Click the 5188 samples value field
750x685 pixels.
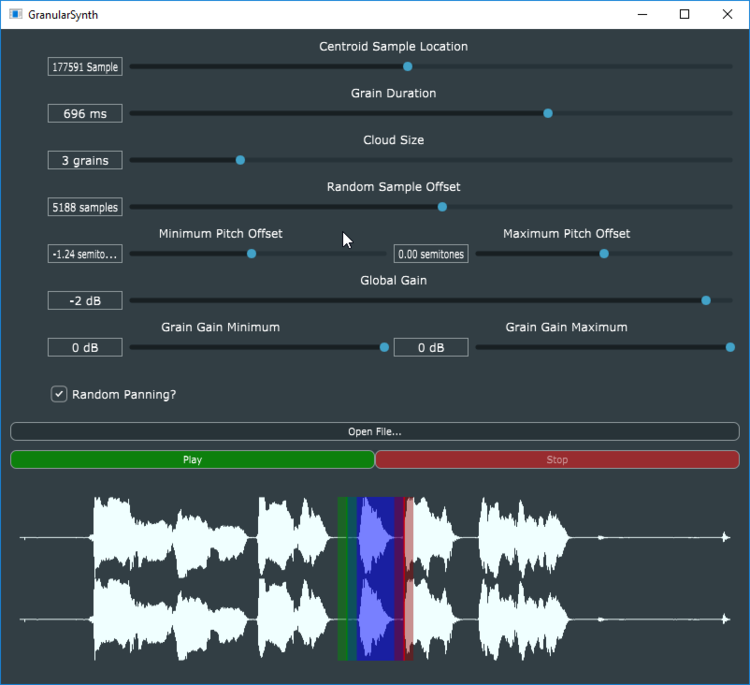click(85, 207)
